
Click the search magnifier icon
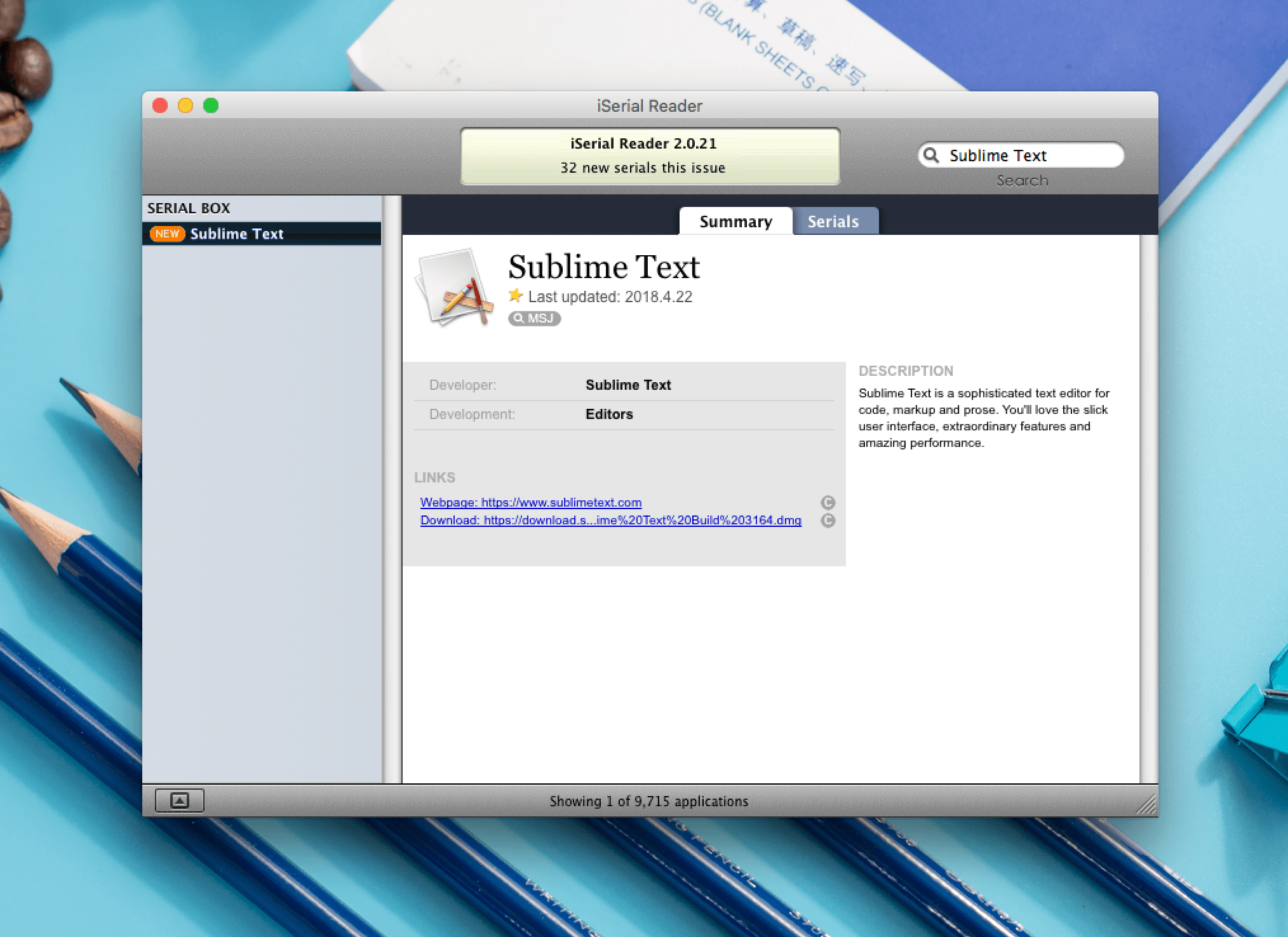[931, 156]
